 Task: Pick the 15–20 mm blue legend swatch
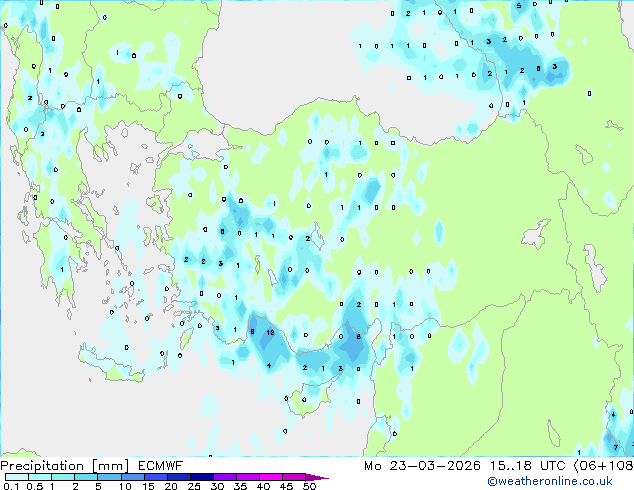(155, 477)
